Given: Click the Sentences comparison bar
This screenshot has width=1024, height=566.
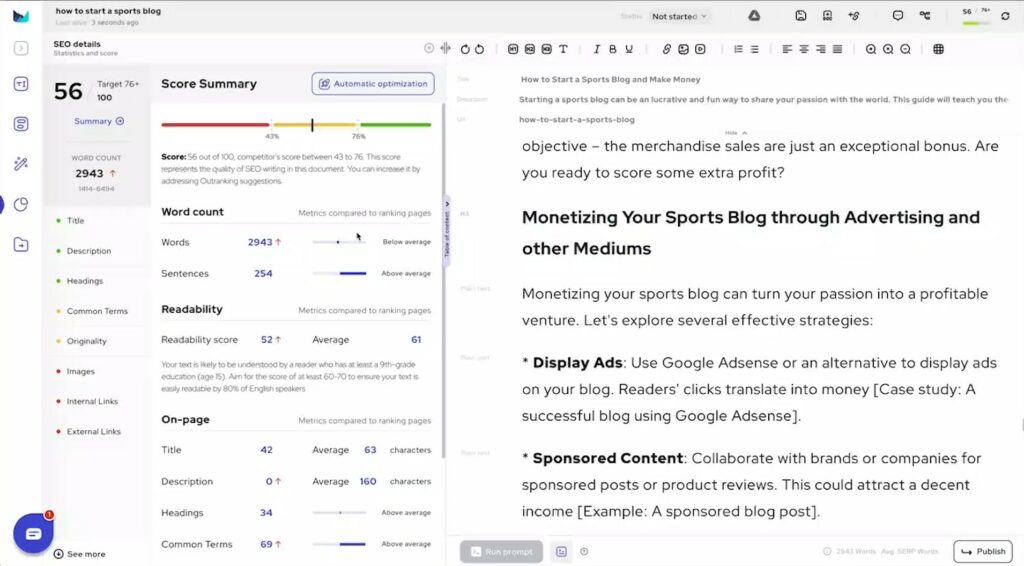Looking at the screenshot, I should (x=339, y=274).
